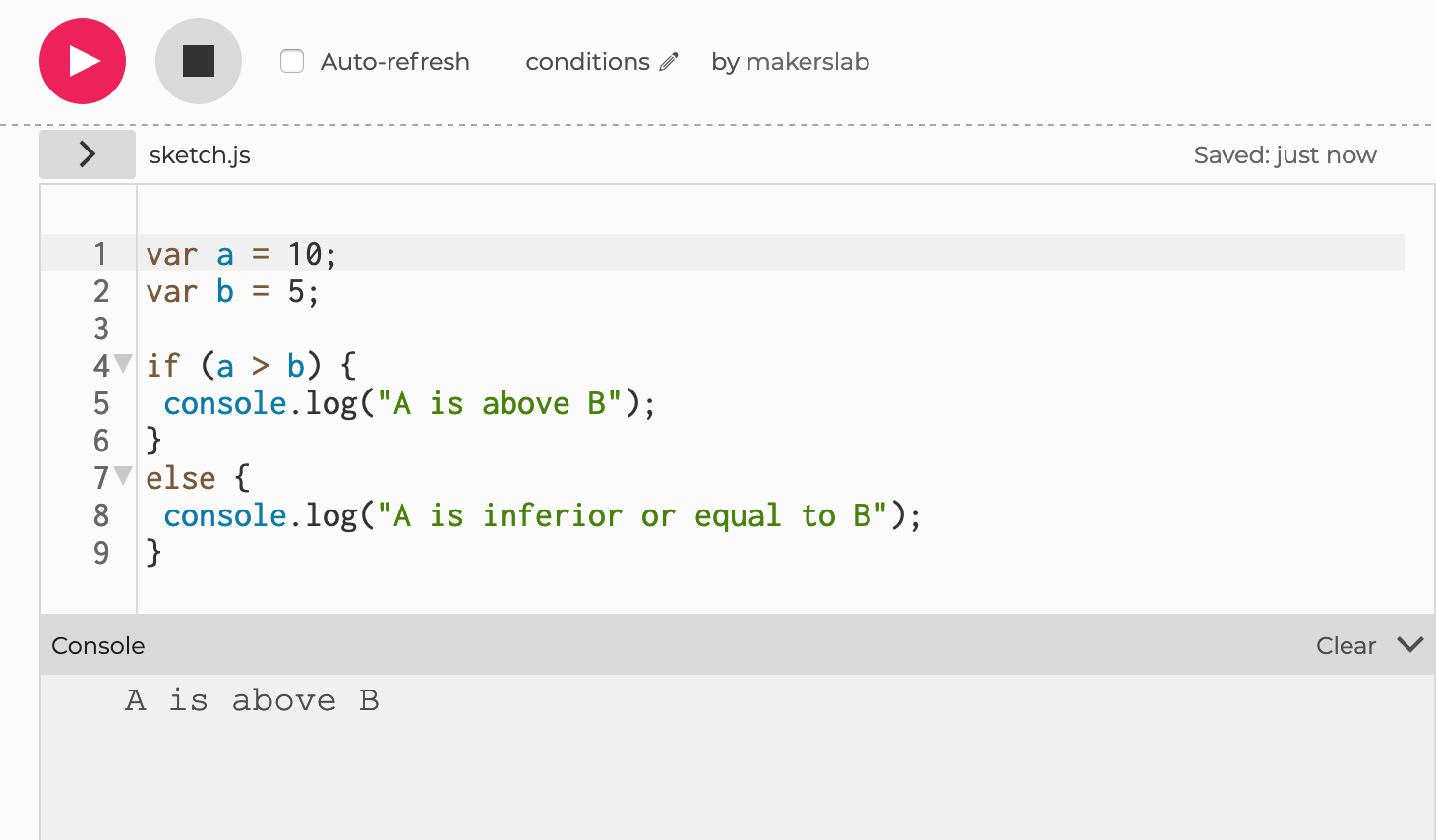The height and width of the screenshot is (840, 1436).
Task: Click line number 5 in the gutter
Action: [x=101, y=403]
